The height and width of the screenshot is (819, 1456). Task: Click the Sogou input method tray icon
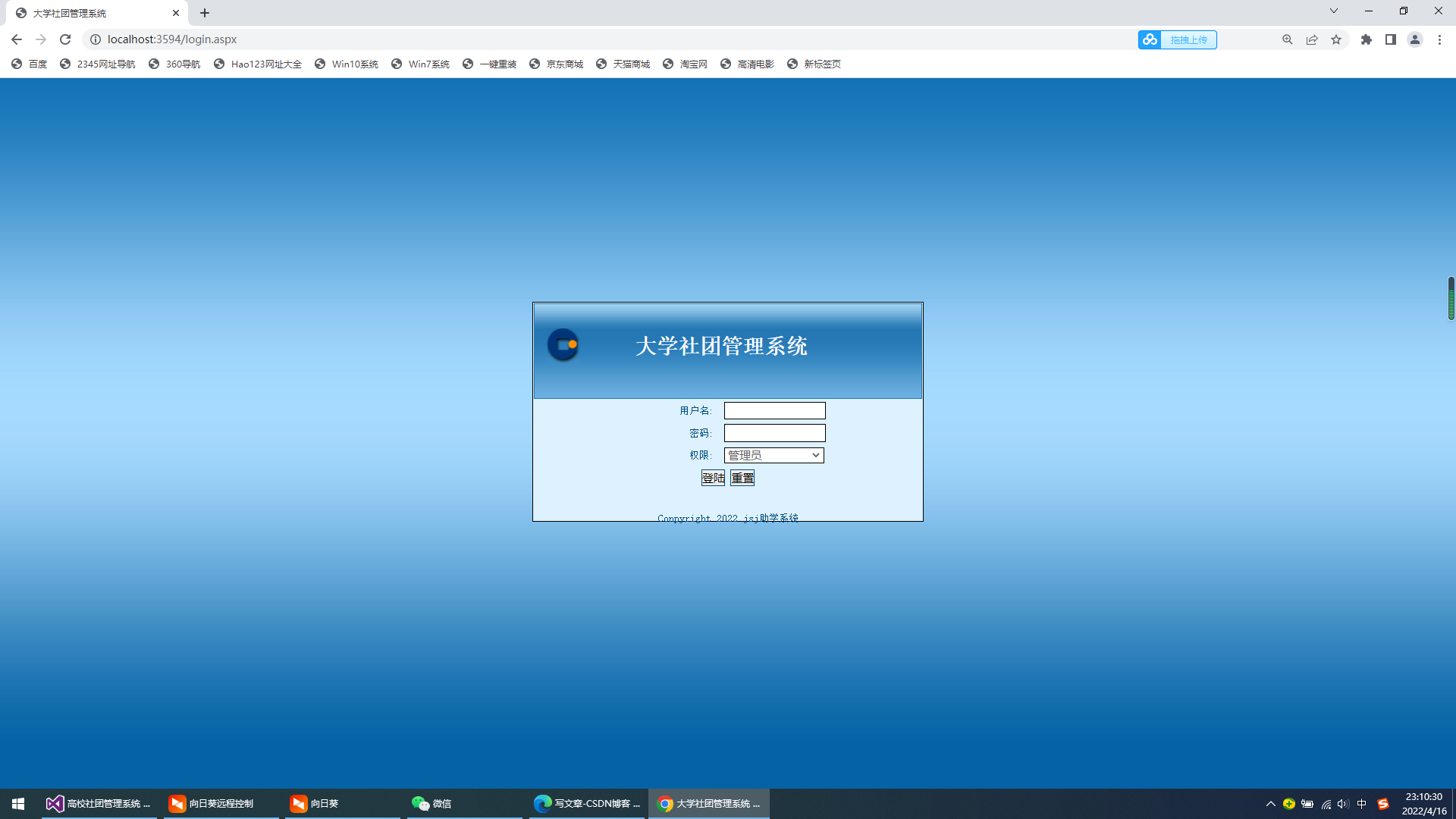[x=1382, y=804]
